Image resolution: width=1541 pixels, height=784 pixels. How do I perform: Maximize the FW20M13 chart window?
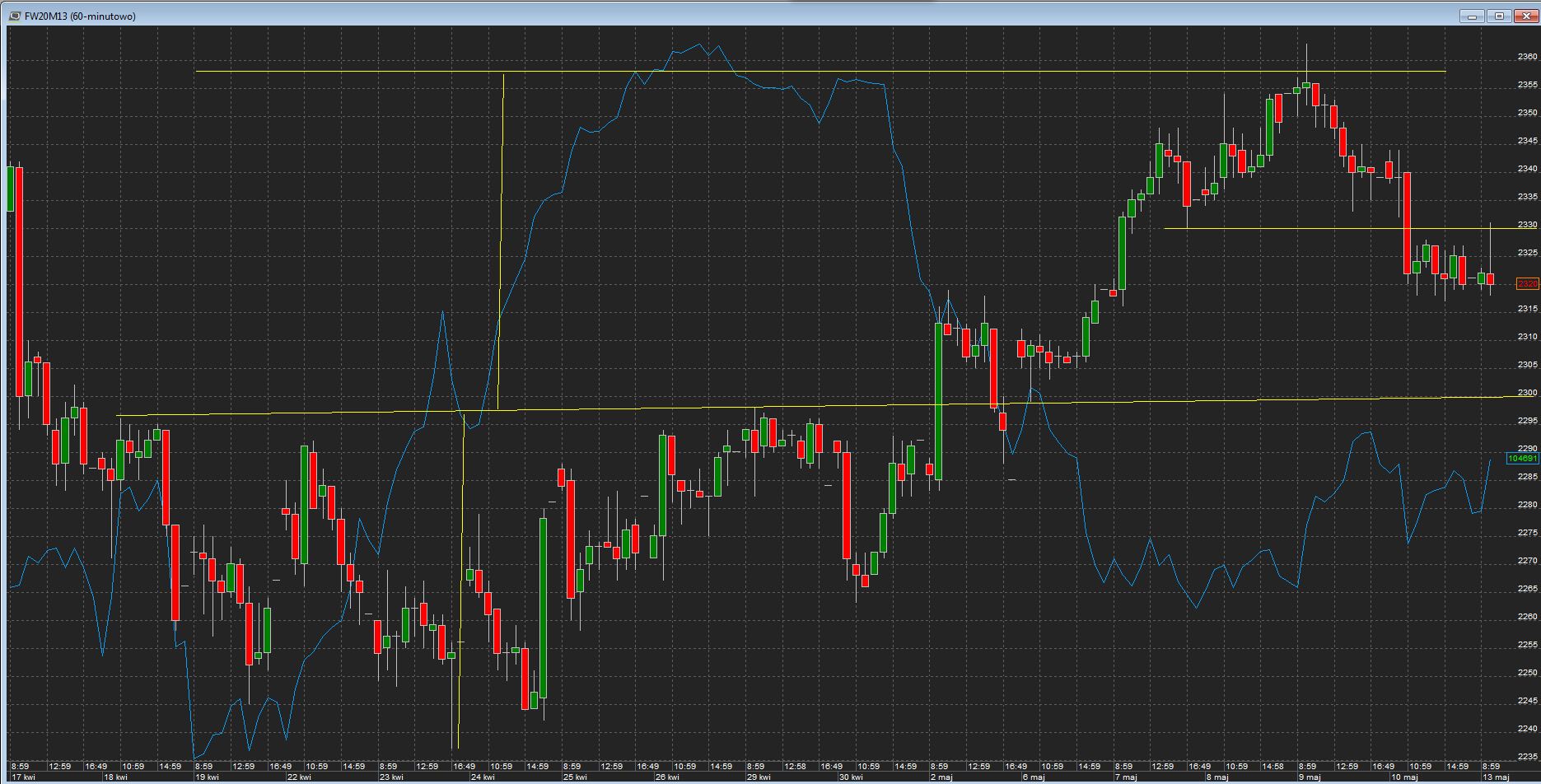click(1499, 16)
